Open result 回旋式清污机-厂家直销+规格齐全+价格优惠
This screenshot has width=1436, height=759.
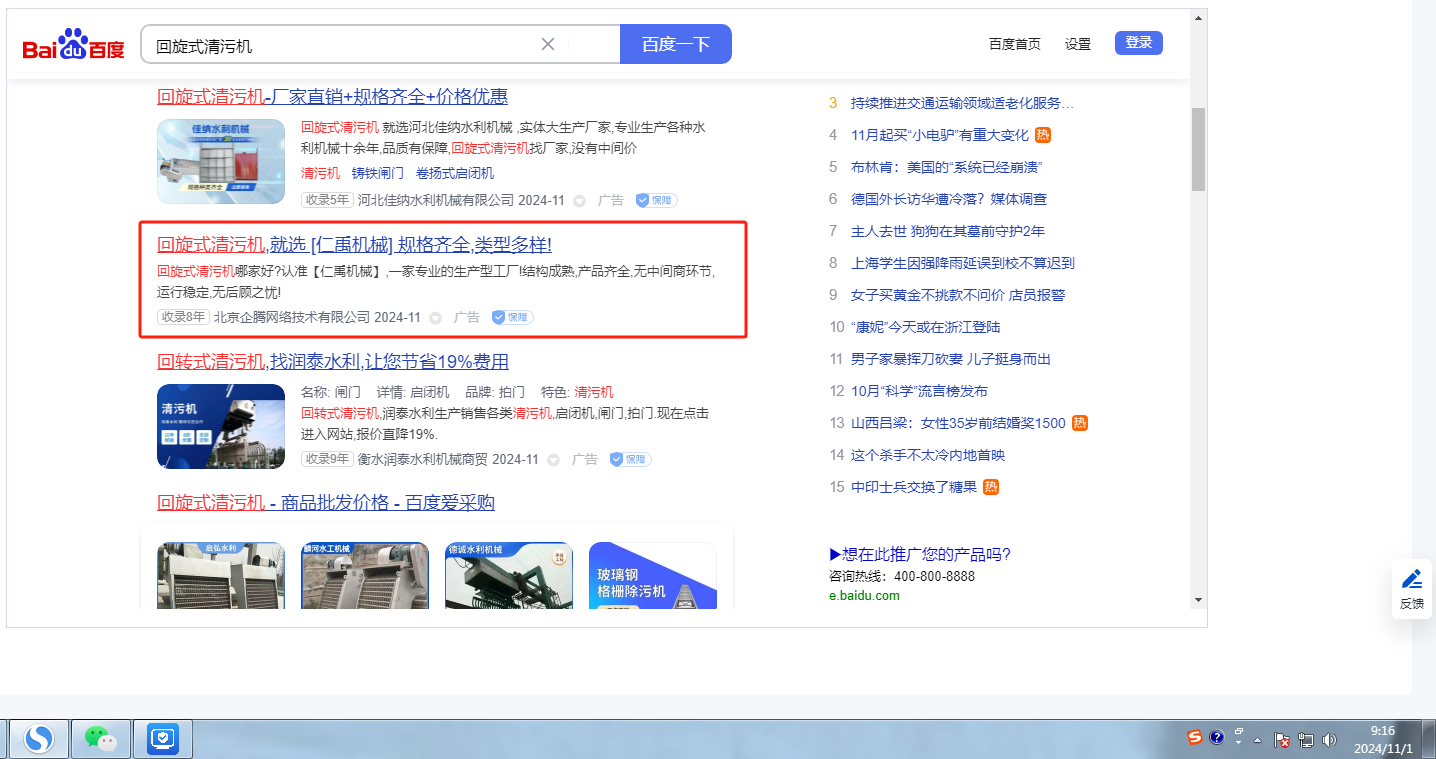tap(333, 97)
